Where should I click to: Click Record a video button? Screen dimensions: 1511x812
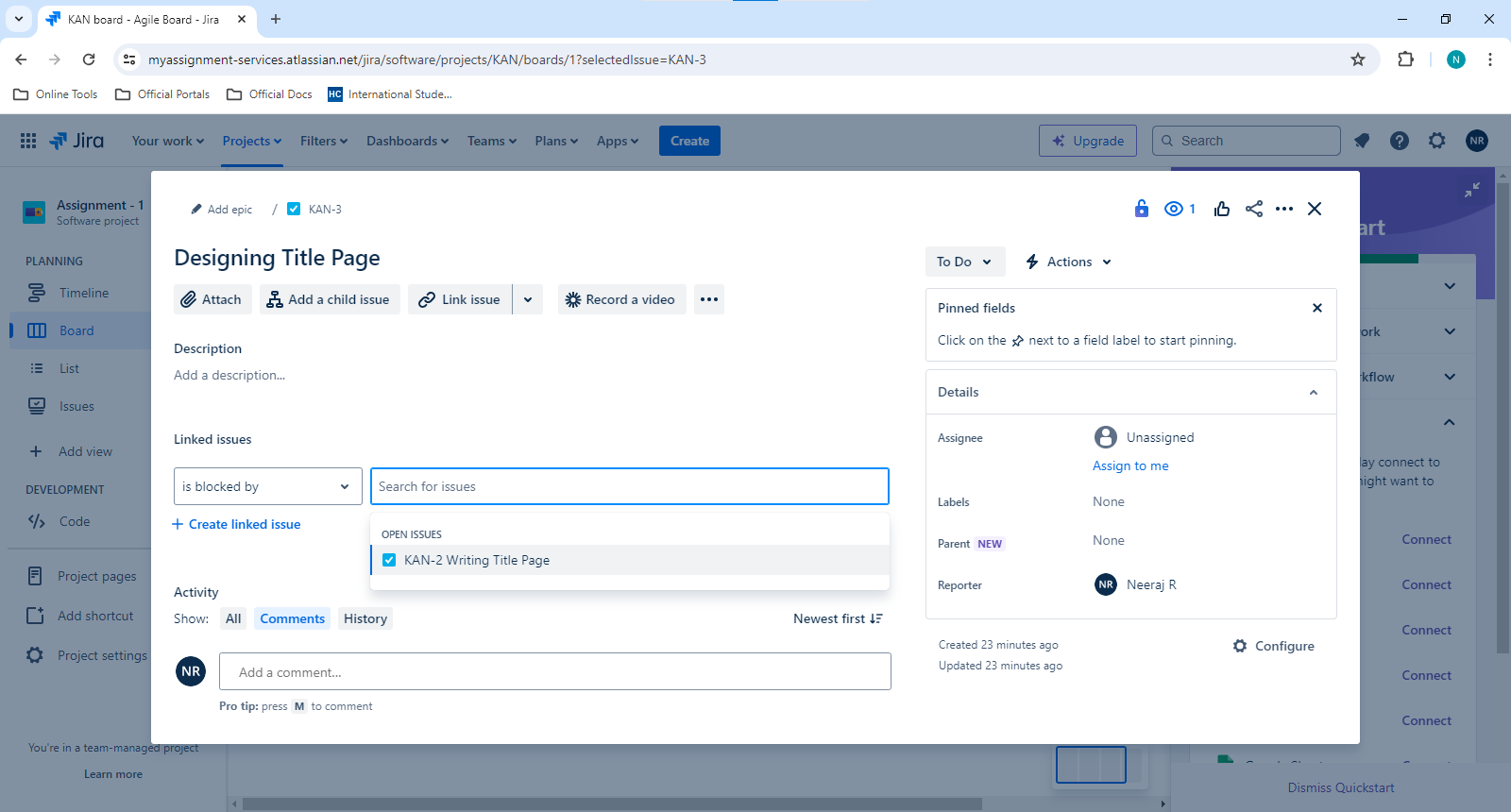pyautogui.click(x=621, y=299)
